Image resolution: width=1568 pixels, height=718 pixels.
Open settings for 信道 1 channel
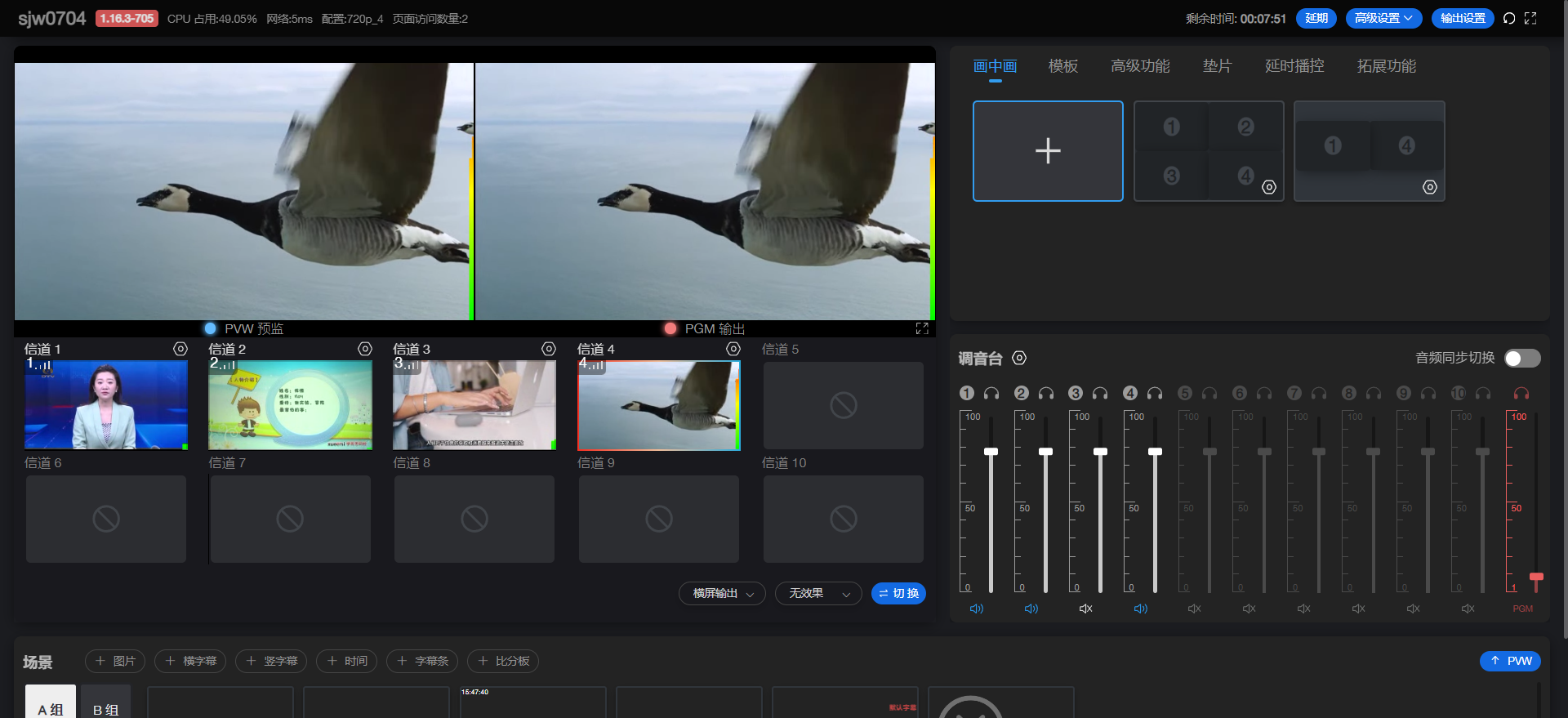(180, 349)
